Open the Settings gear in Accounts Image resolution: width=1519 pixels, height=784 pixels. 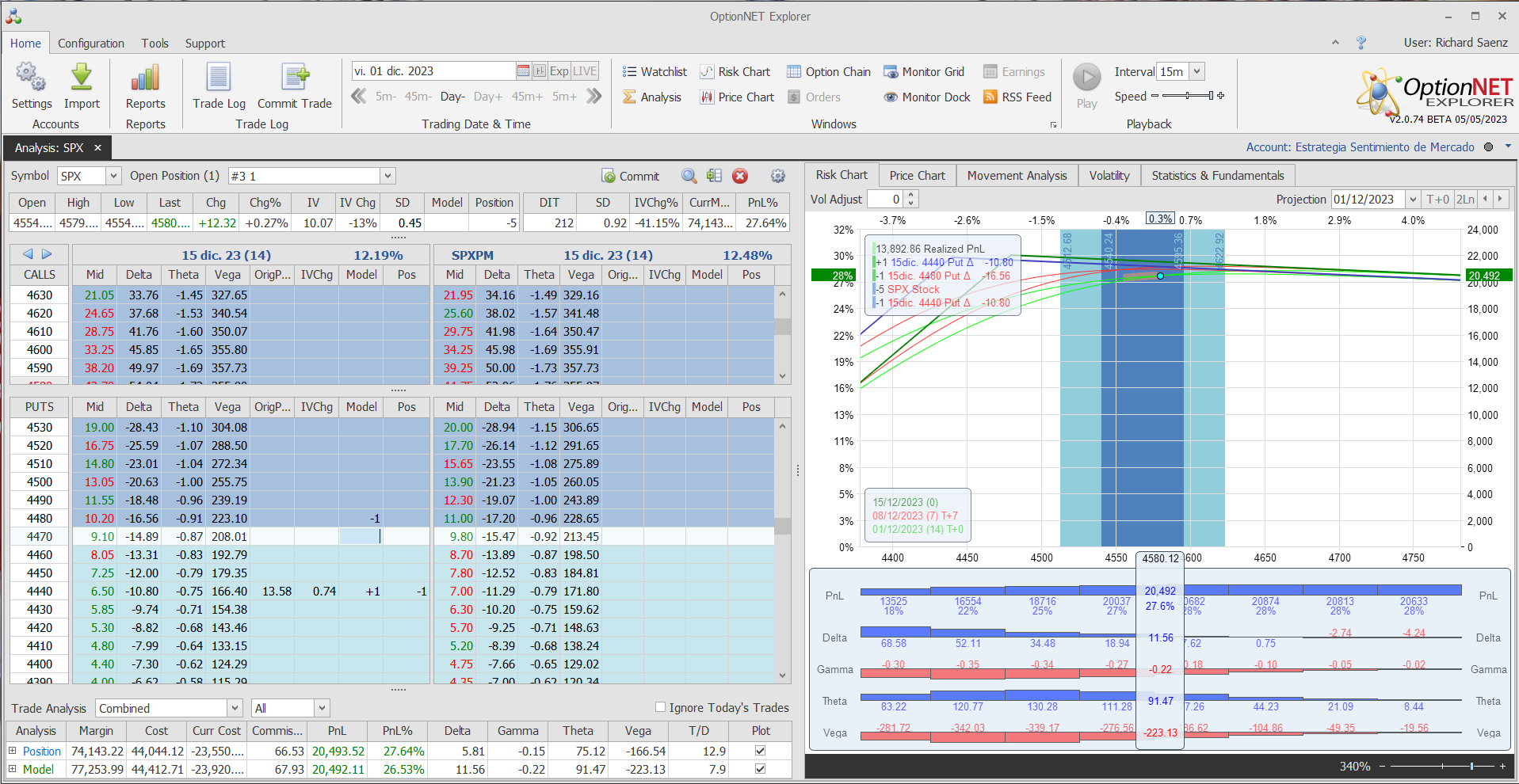pyautogui.click(x=31, y=78)
